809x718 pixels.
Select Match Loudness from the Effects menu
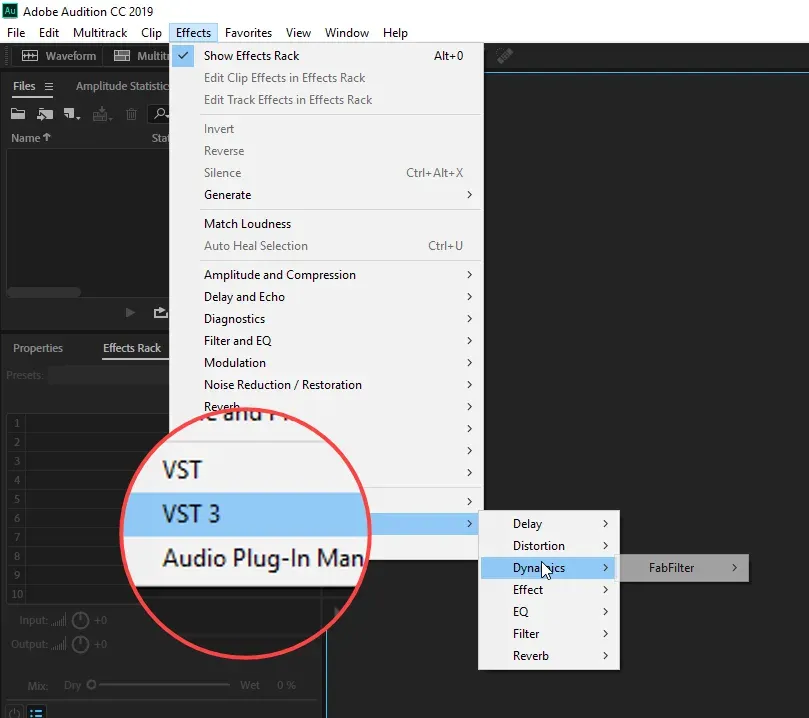tap(326, 224)
